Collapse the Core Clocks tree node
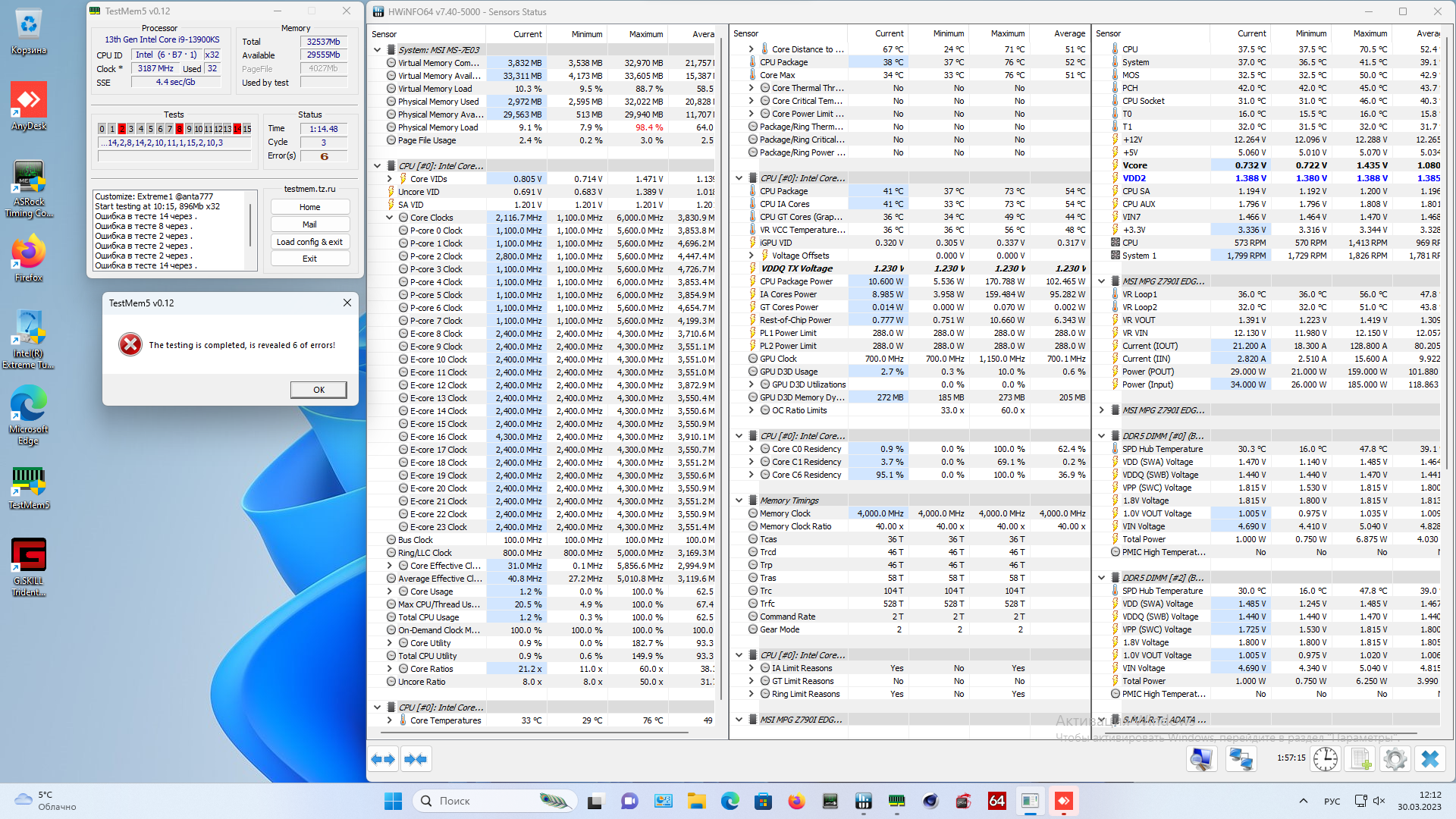The height and width of the screenshot is (819, 1456). coord(390,218)
